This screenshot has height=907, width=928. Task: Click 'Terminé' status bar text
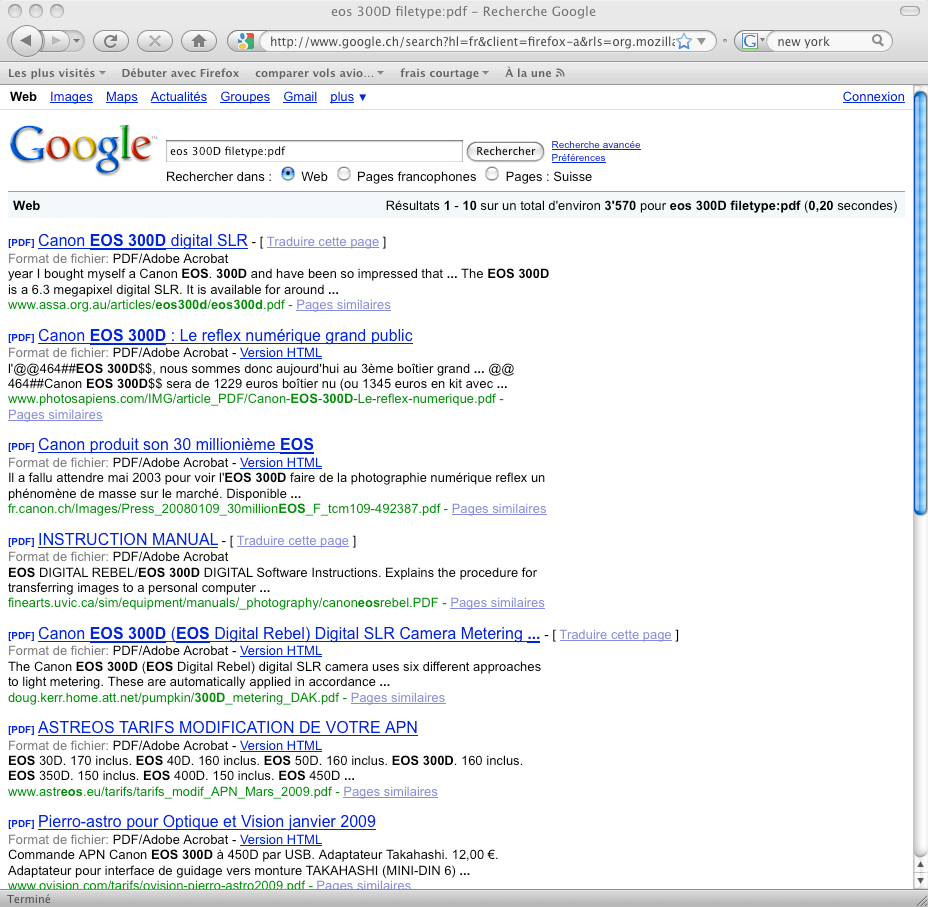[x=28, y=899]
